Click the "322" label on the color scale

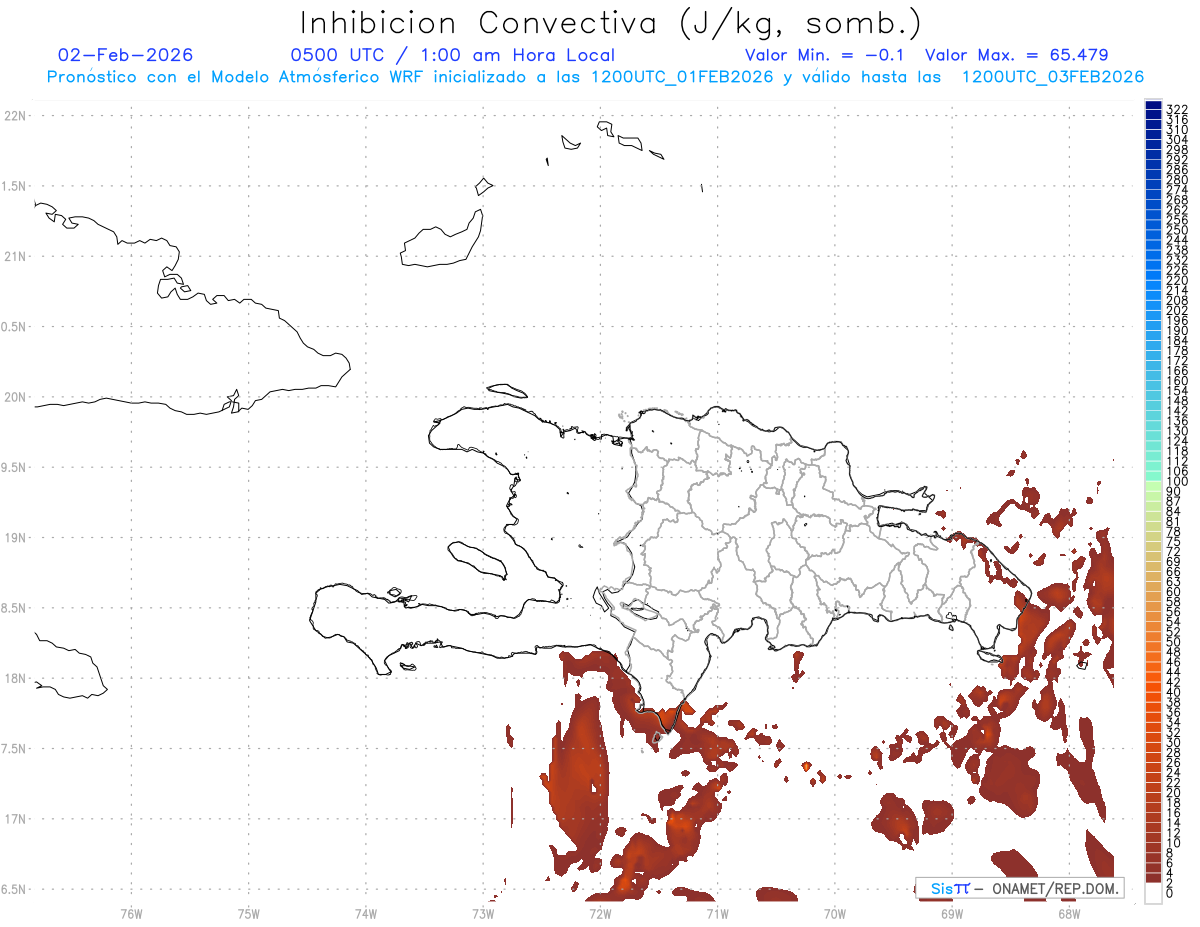1176,109
